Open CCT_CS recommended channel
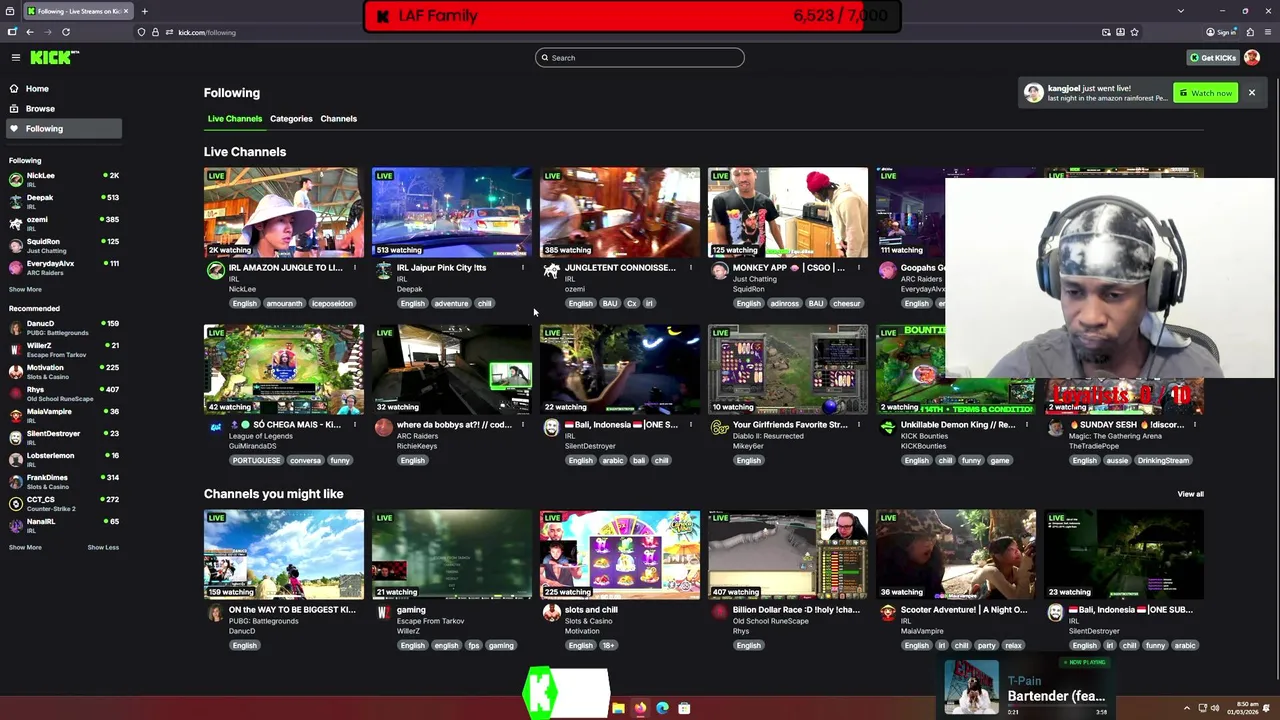The height and width of the screenshot is (720, 1280). [x=63, y=504]
